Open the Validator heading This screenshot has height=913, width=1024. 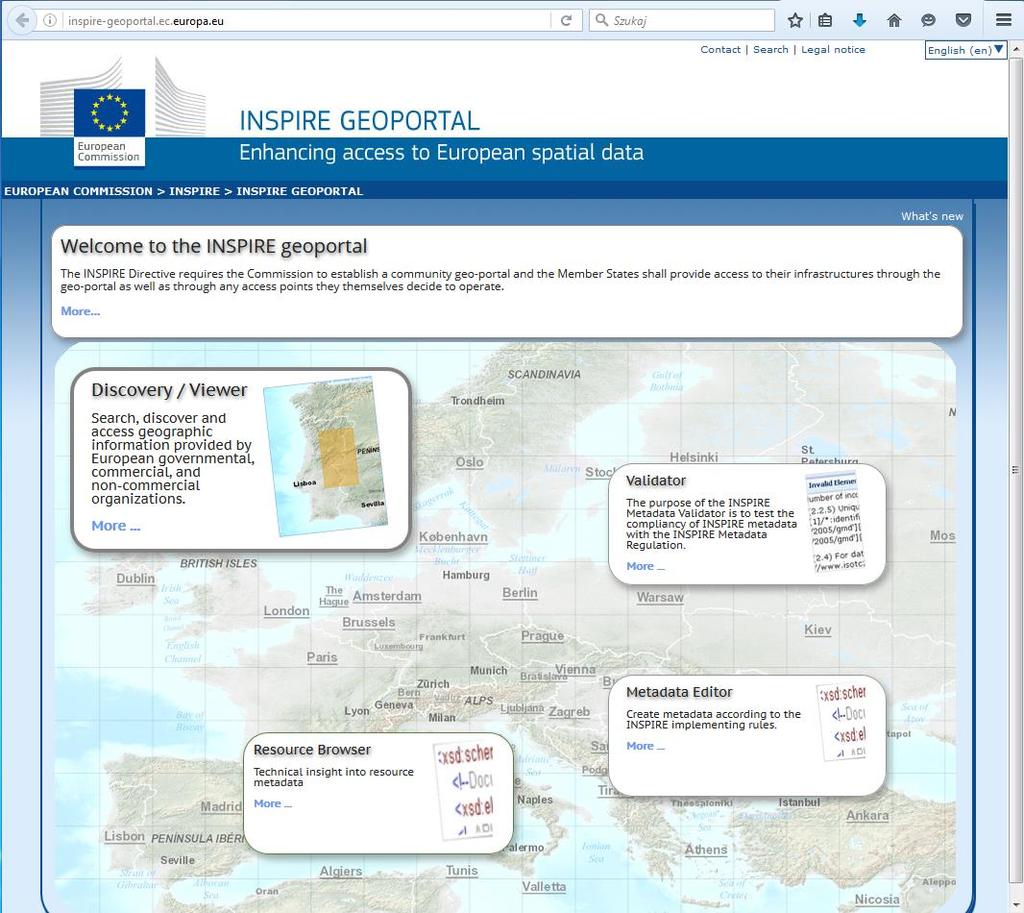pyautogui.click(x=656, y=481)
